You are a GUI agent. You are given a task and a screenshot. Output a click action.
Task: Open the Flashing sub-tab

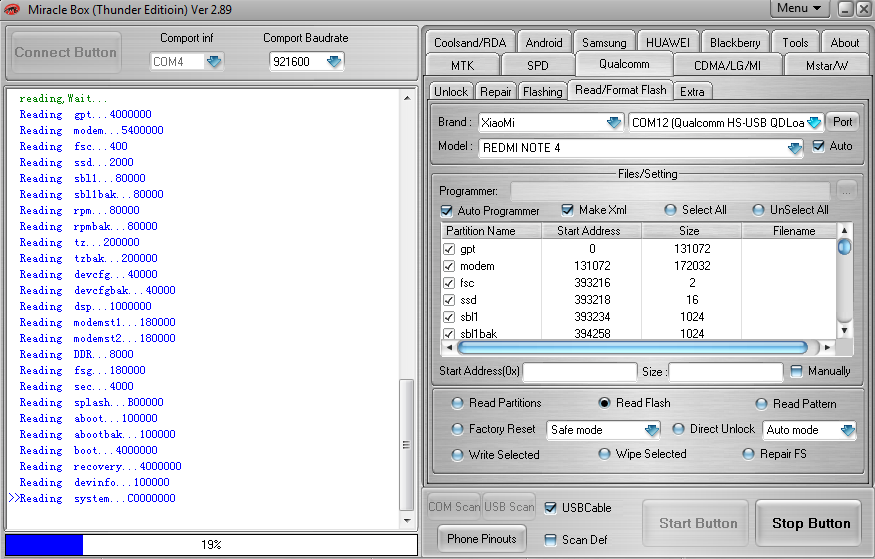coord(542,91)
